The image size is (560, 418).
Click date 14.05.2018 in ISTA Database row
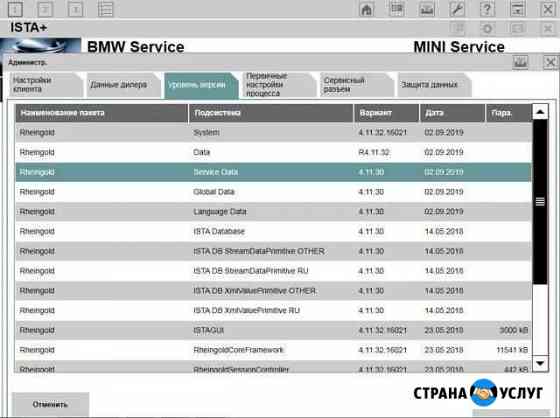point(444,232)
